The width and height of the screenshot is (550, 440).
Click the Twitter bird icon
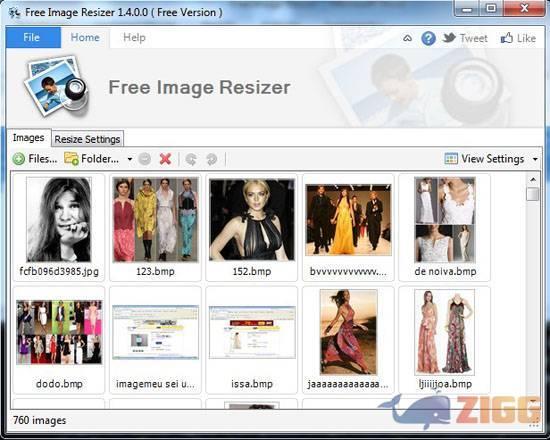pyautogui.click(x=449, y=37)
